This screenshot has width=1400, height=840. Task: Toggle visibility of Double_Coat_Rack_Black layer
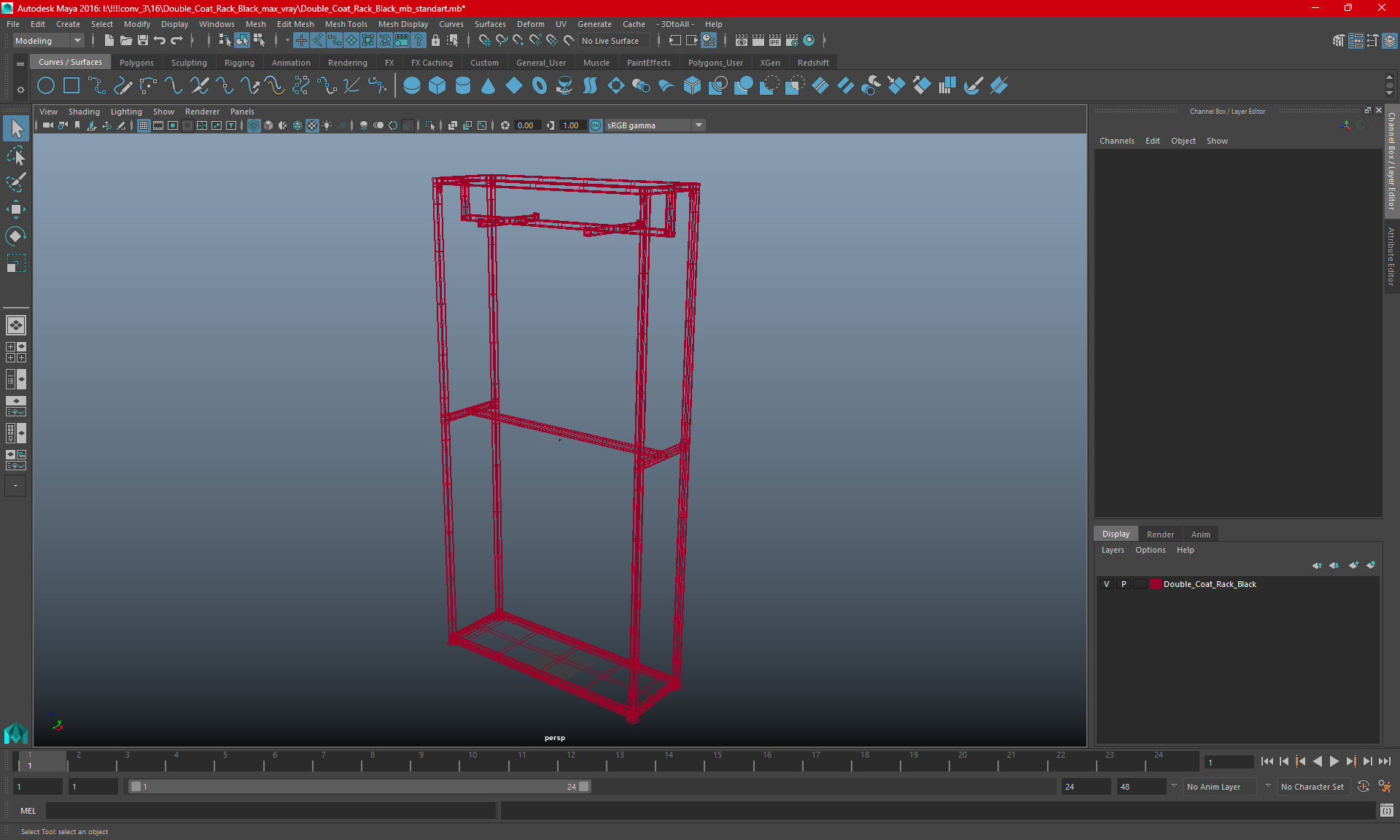[1106, 584]
